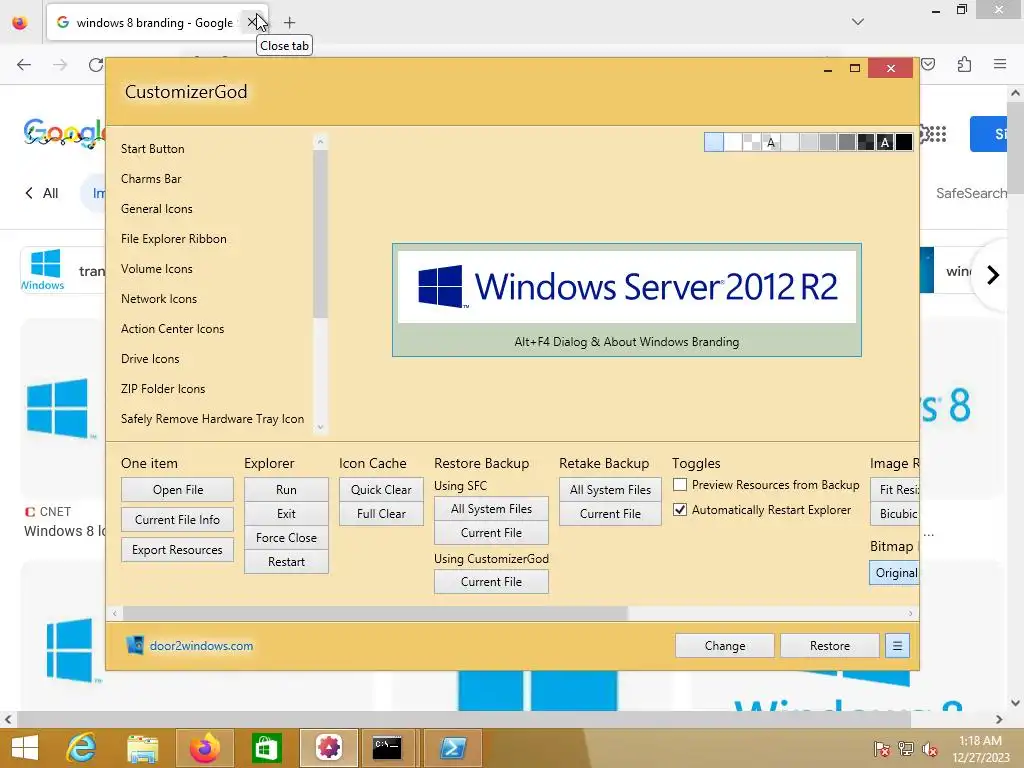Choose Safely Remove Hardware Tray Icon
The width and height of the screenshot is (1024, 768).
point(212,419)
